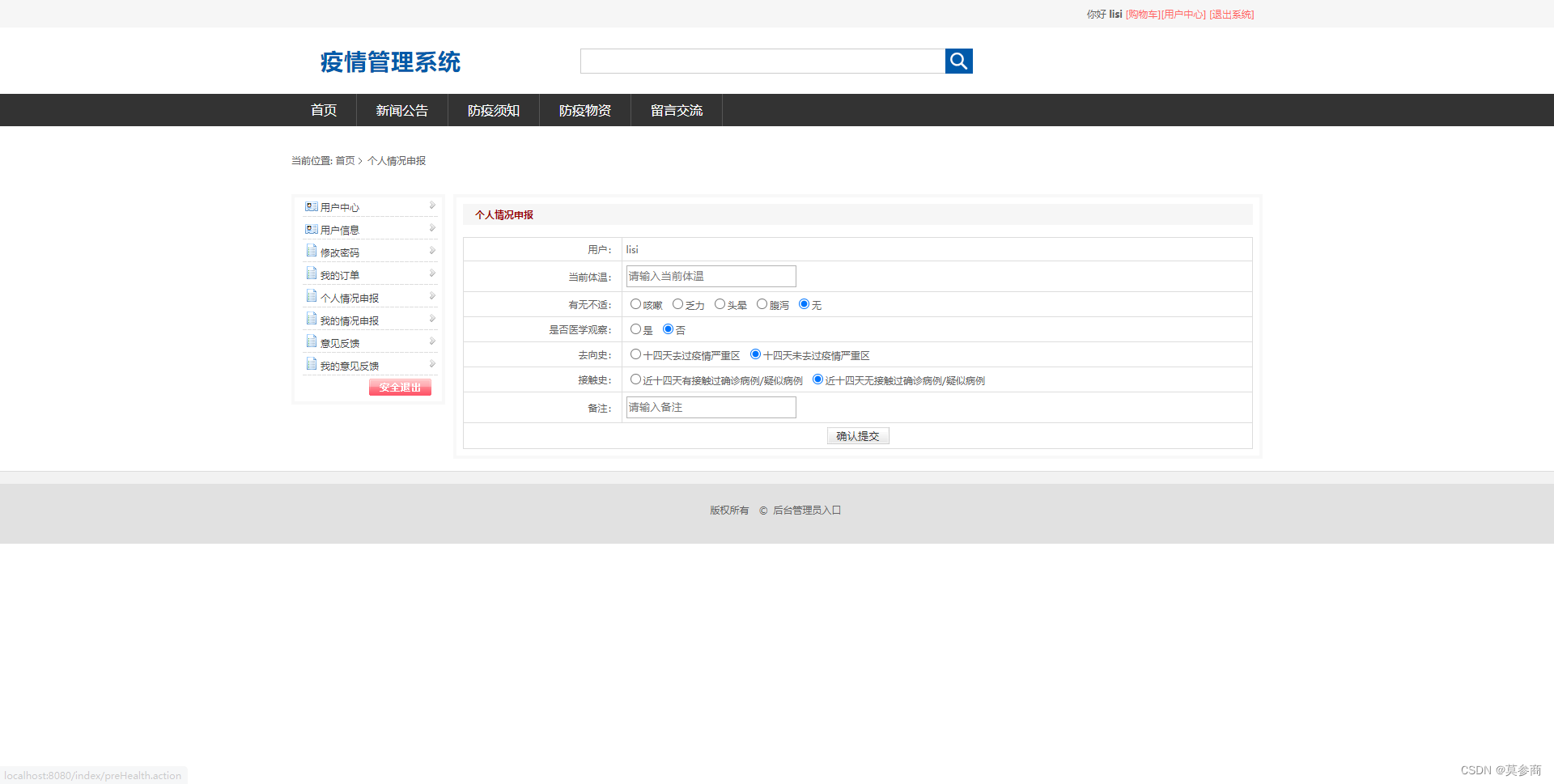Select 近十四天无接触过确诊病例 radio button
The image size is (1554, 784).
coord(817,379)
